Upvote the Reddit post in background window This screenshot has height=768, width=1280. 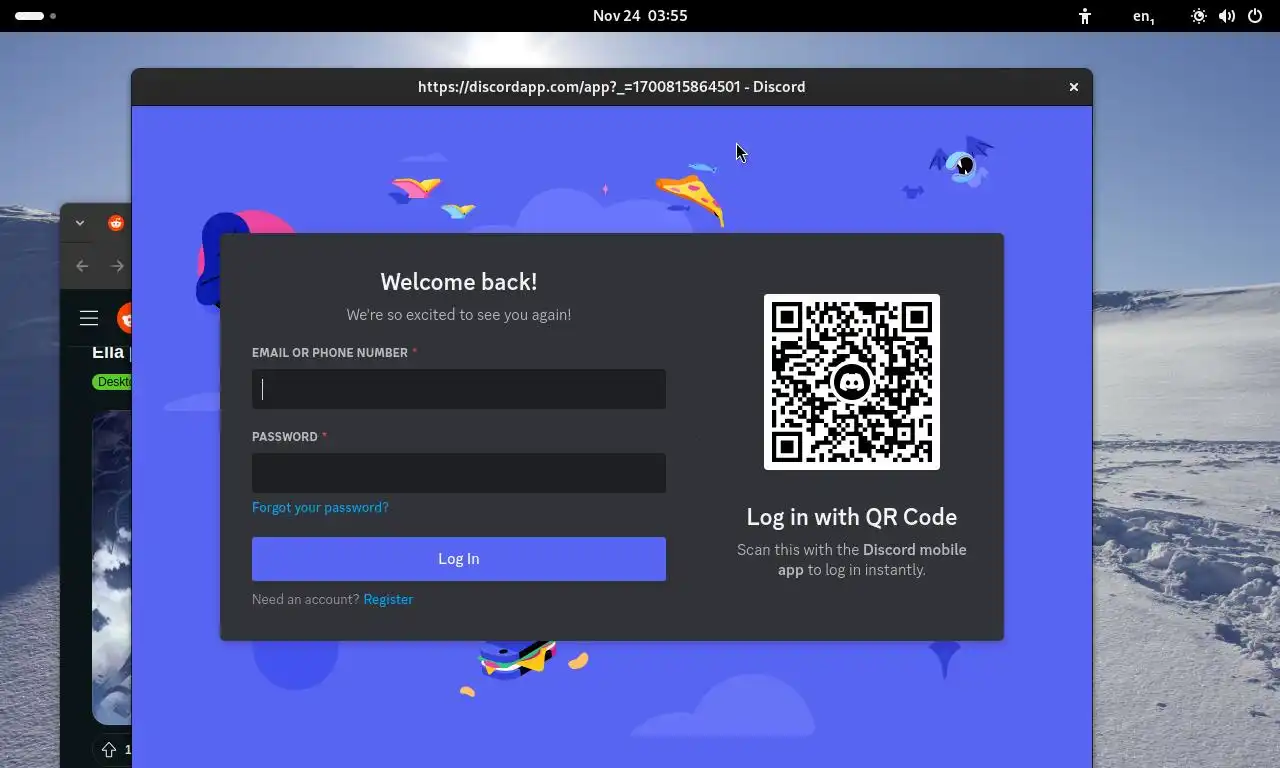coord(109,749)
